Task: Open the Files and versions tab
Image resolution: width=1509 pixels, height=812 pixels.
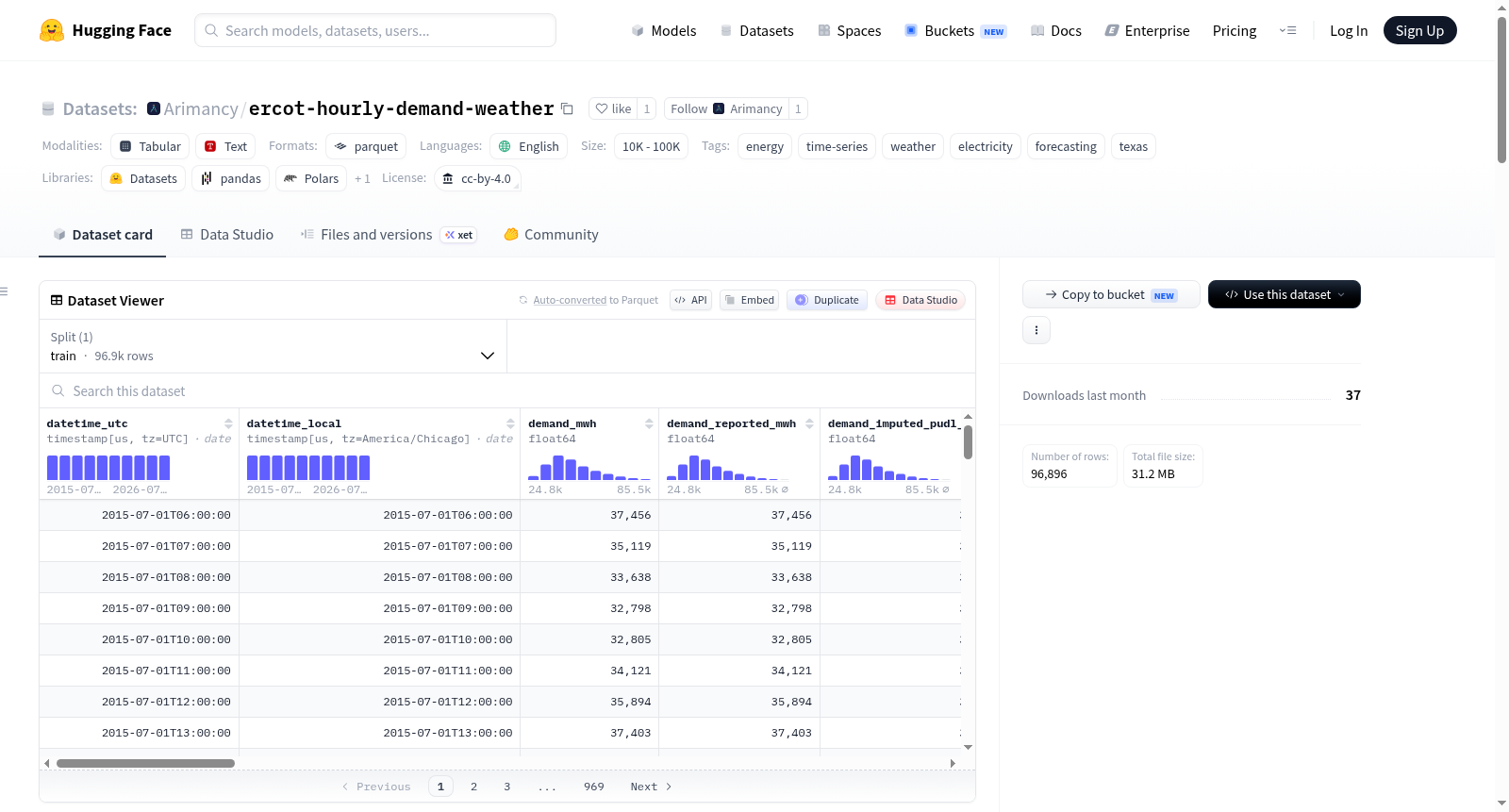Action: click(x=389, y=235)
